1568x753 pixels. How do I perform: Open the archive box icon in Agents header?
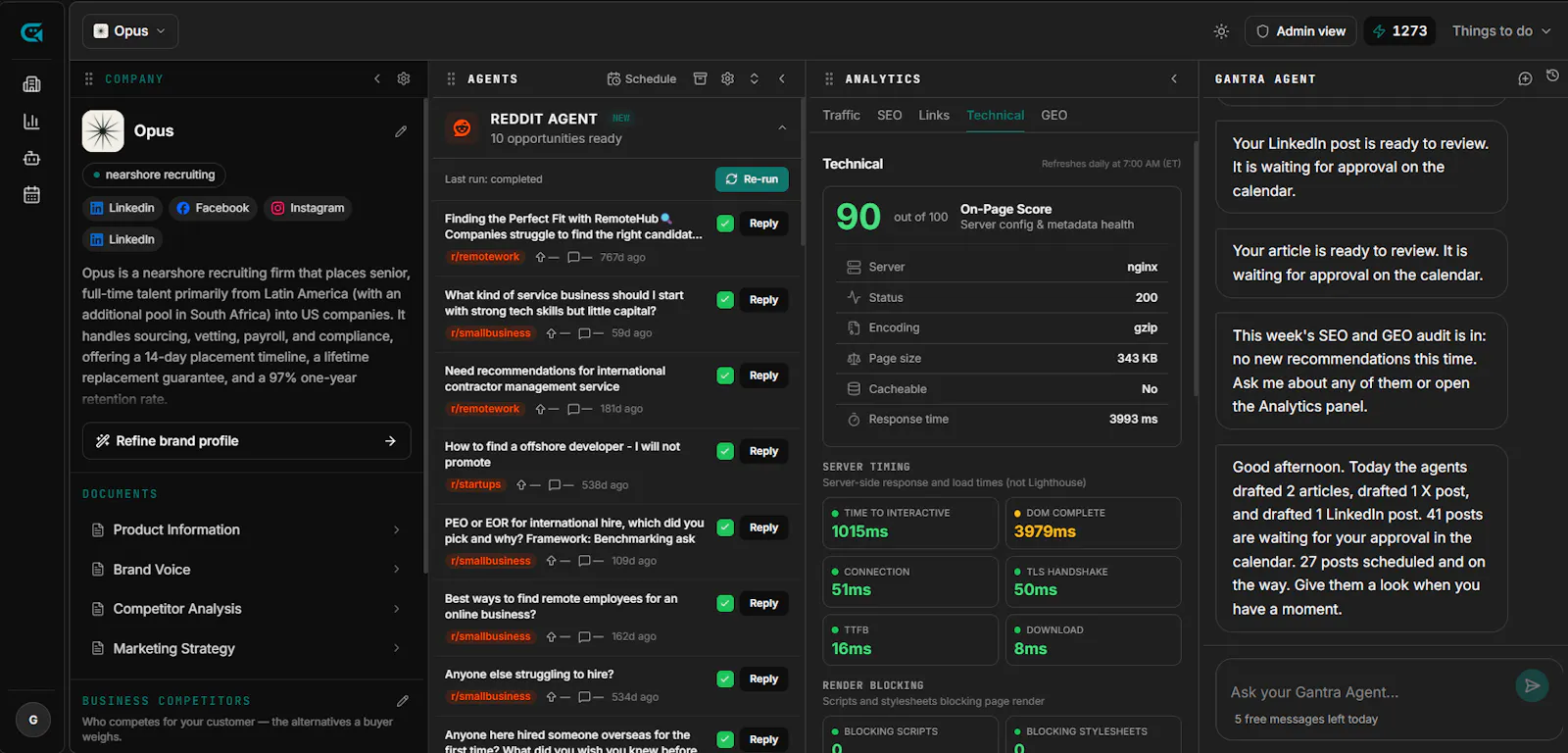coord(701,78)
